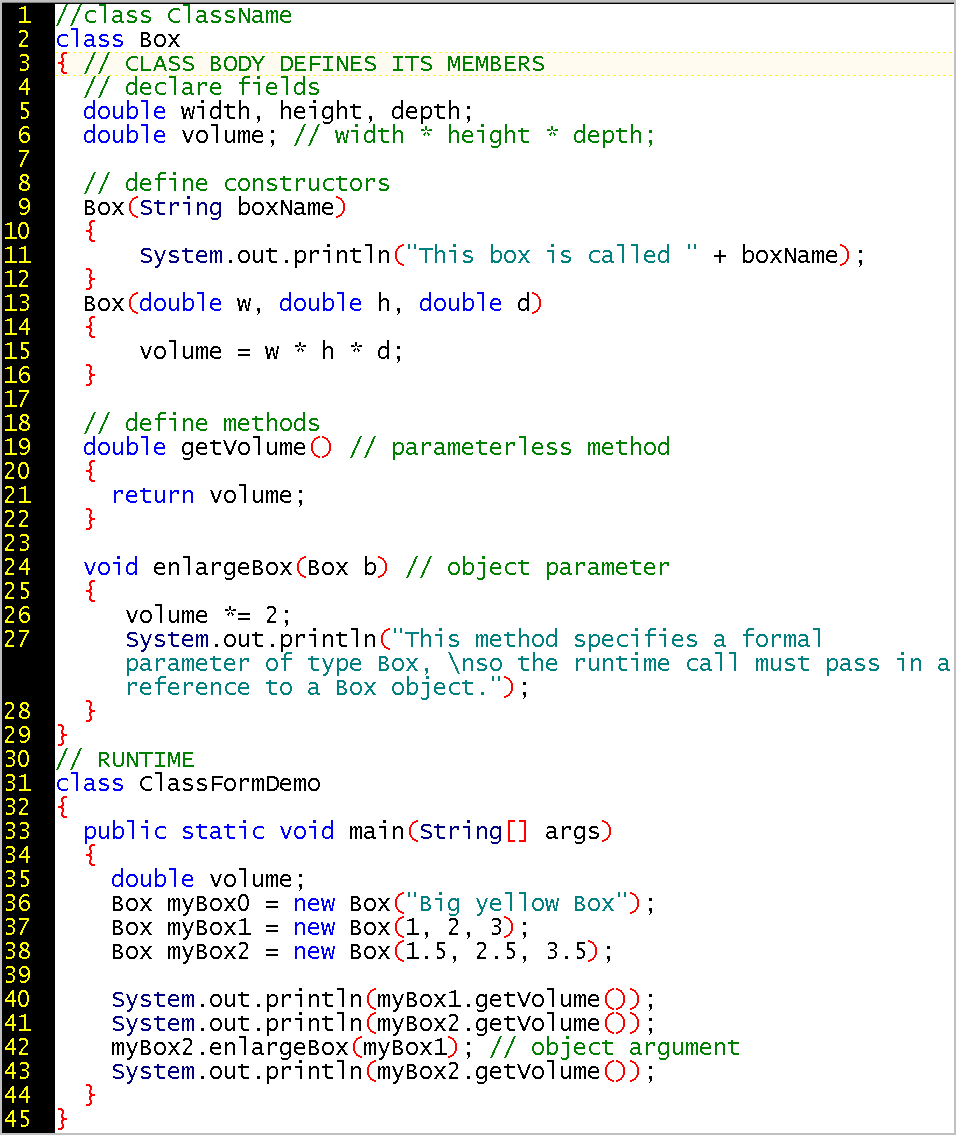Click line number 45 in the gutter
The image size is (956, 1135).
tap(17, 1119)
